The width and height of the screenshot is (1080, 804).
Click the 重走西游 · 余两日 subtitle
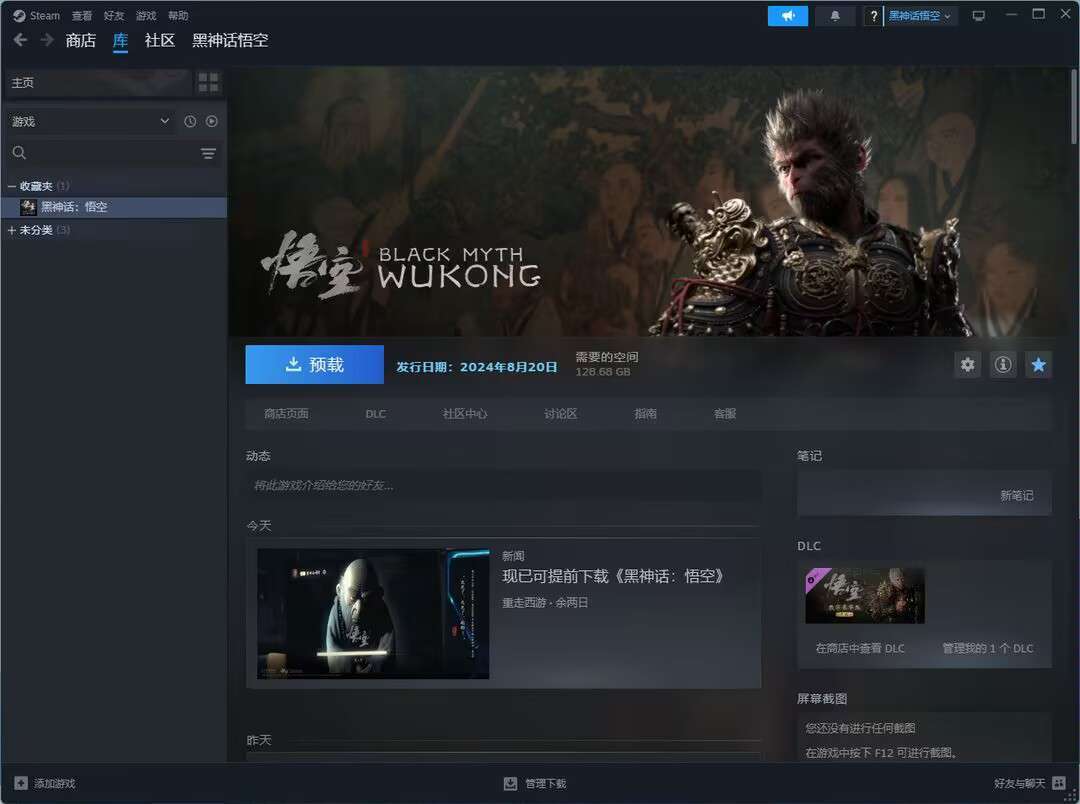tap(545, 603)
